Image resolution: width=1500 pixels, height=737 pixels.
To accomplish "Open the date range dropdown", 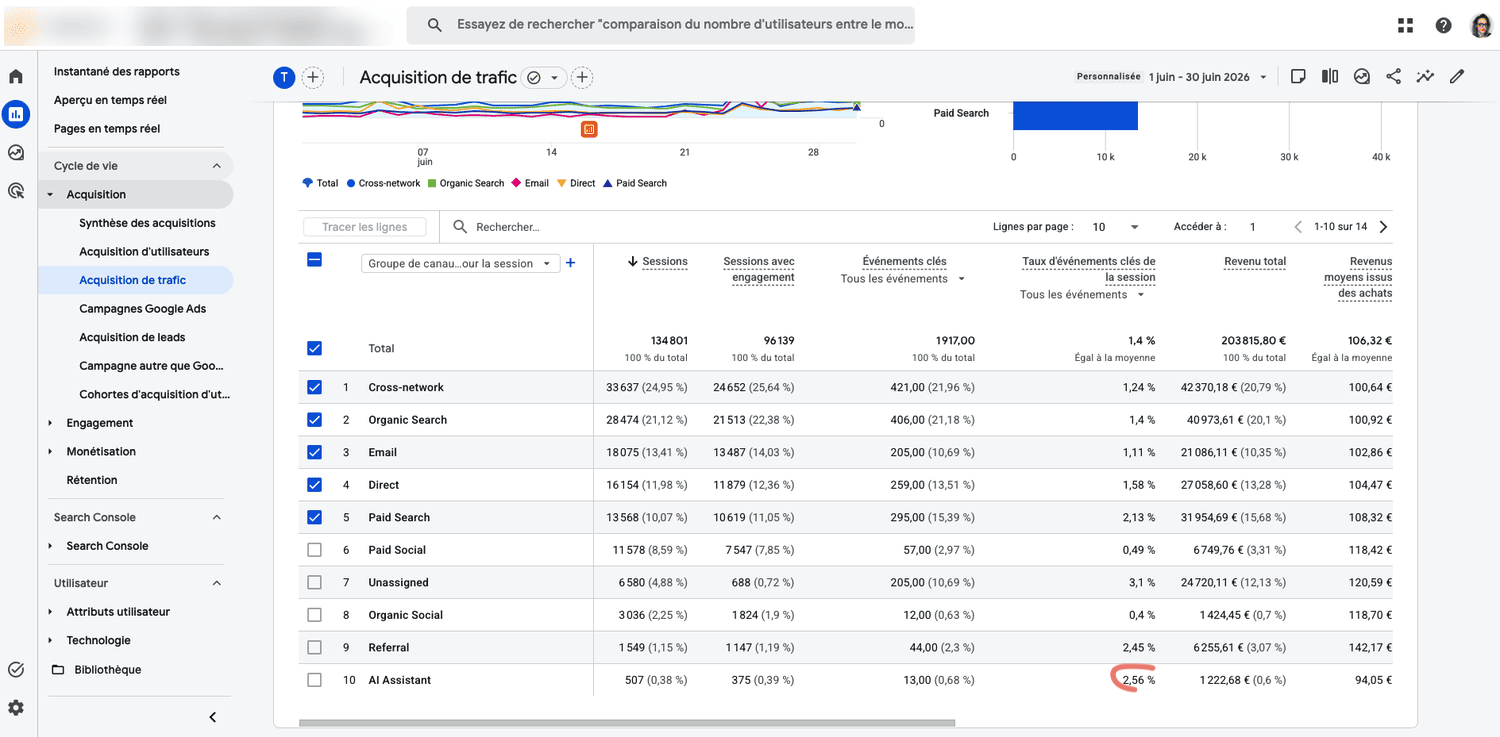I will click(1208, 77).
